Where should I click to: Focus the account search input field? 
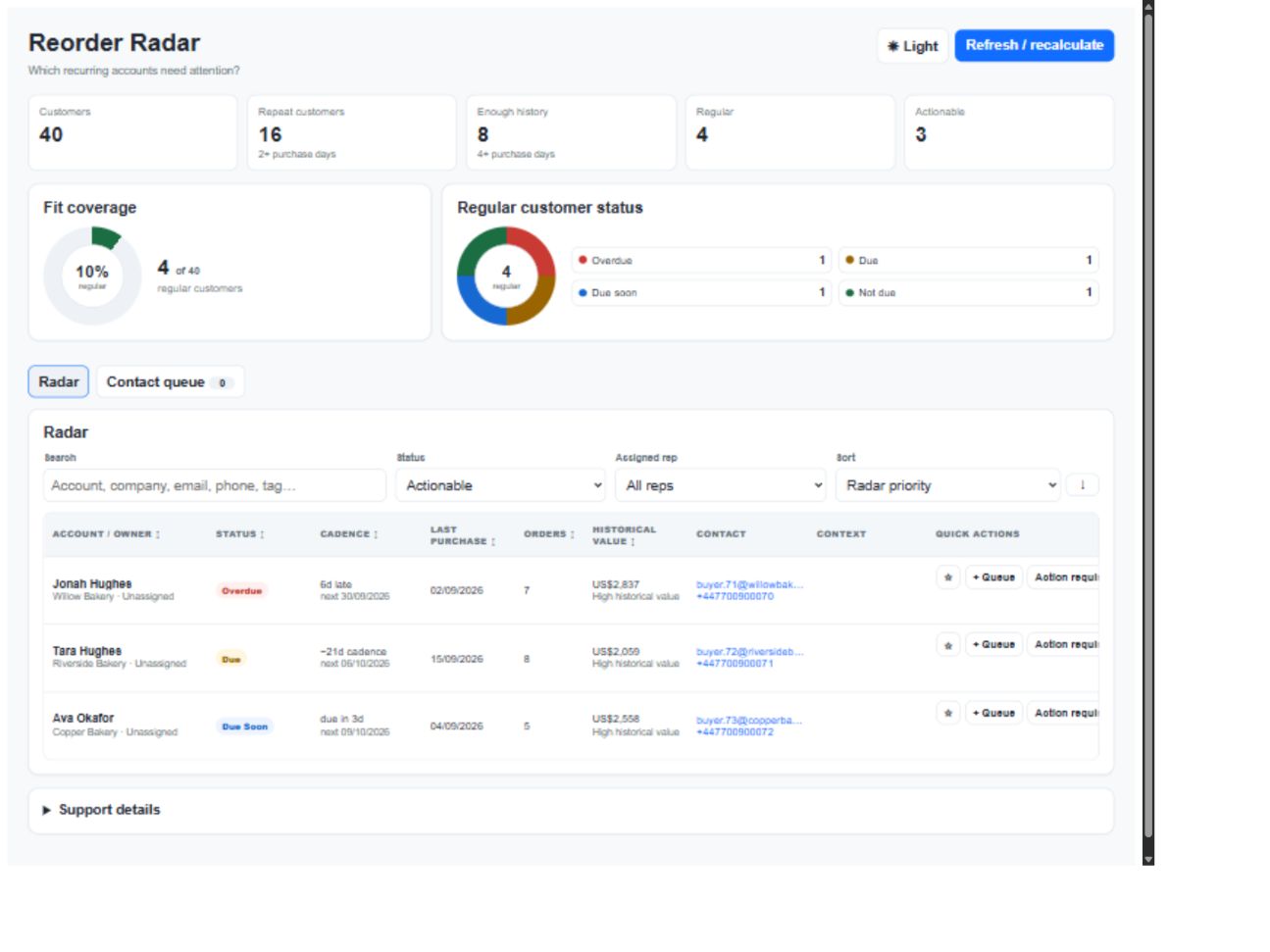point(215,485)
